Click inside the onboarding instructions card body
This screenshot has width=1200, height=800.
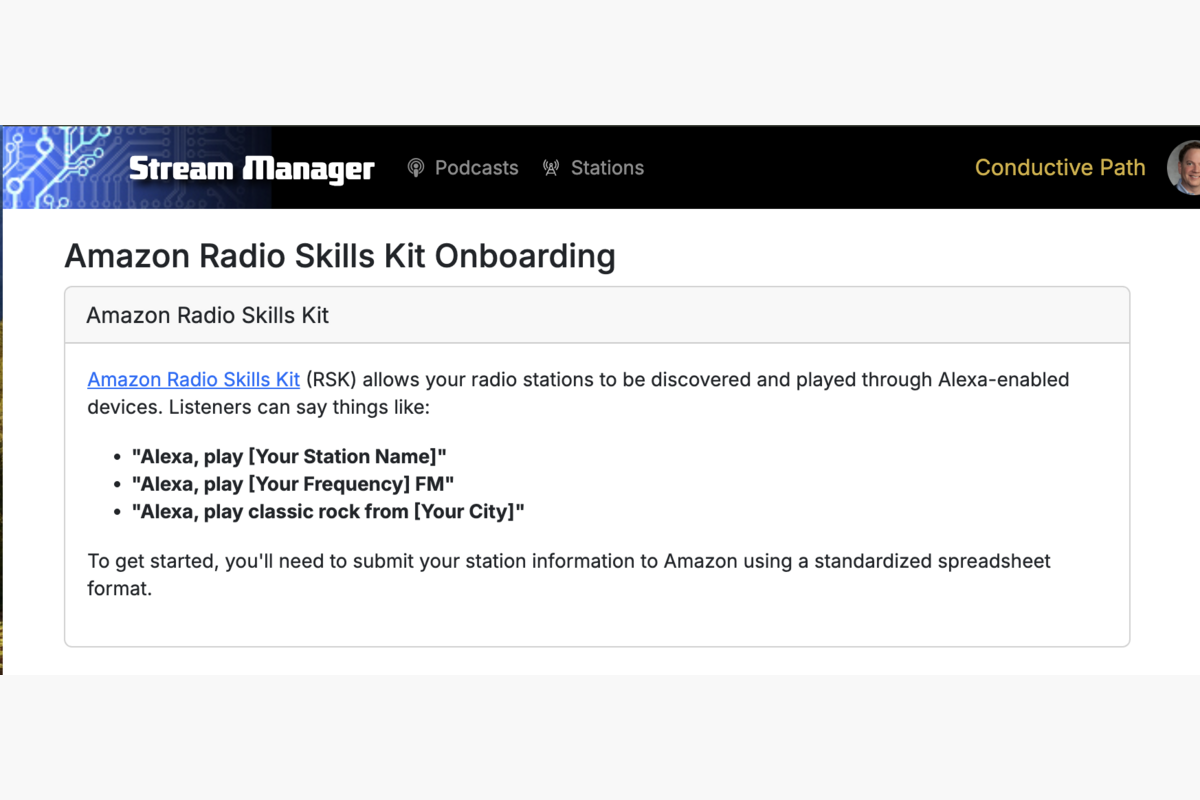point(597,480)
